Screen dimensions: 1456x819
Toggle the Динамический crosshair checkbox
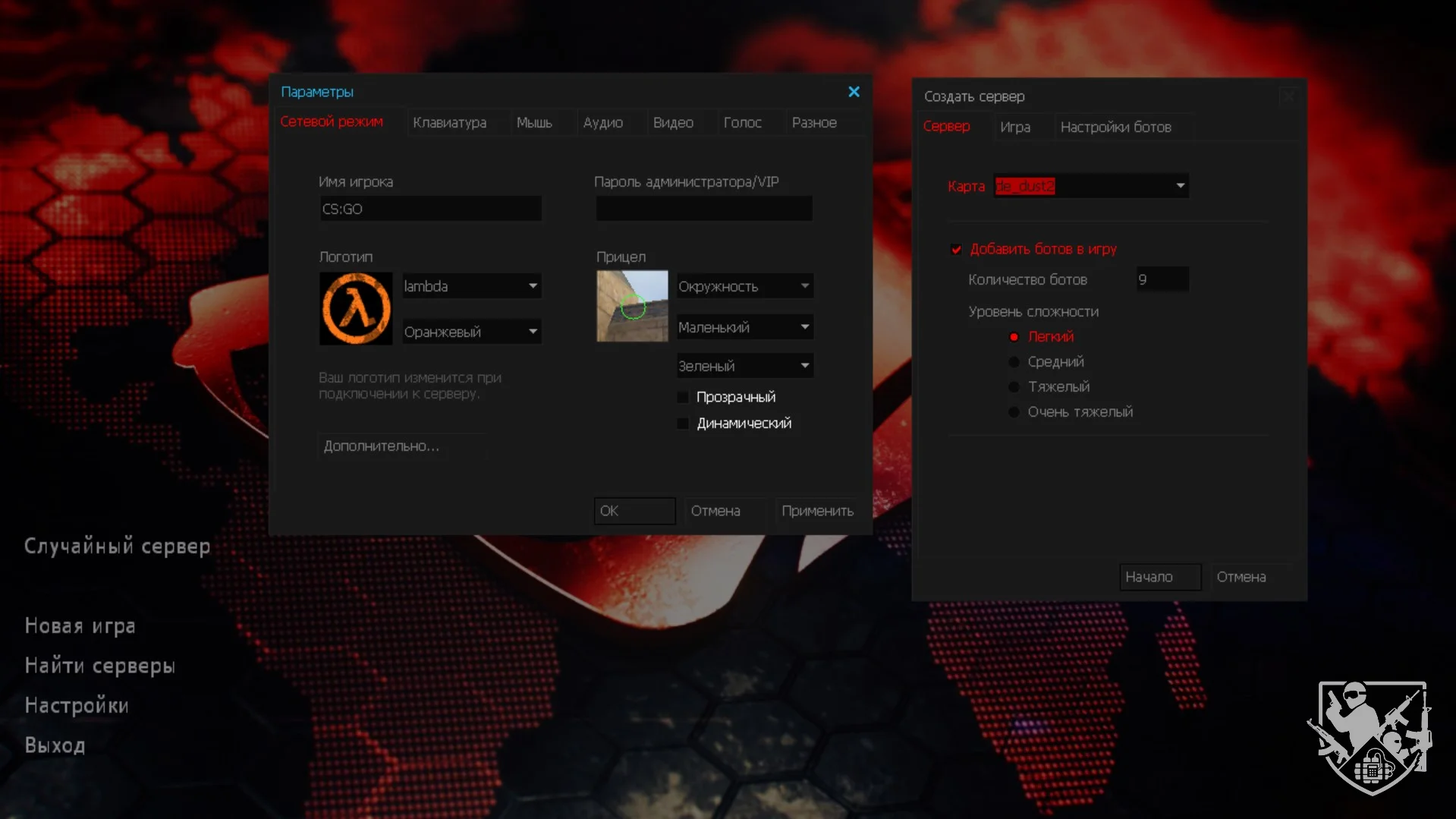click(683, 424)
